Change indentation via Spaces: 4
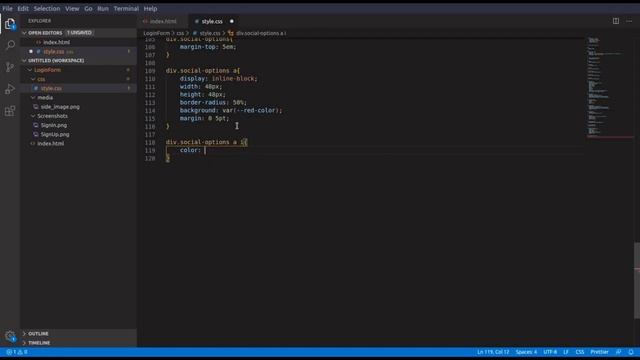The image size is (640, 360). point(526,352)
